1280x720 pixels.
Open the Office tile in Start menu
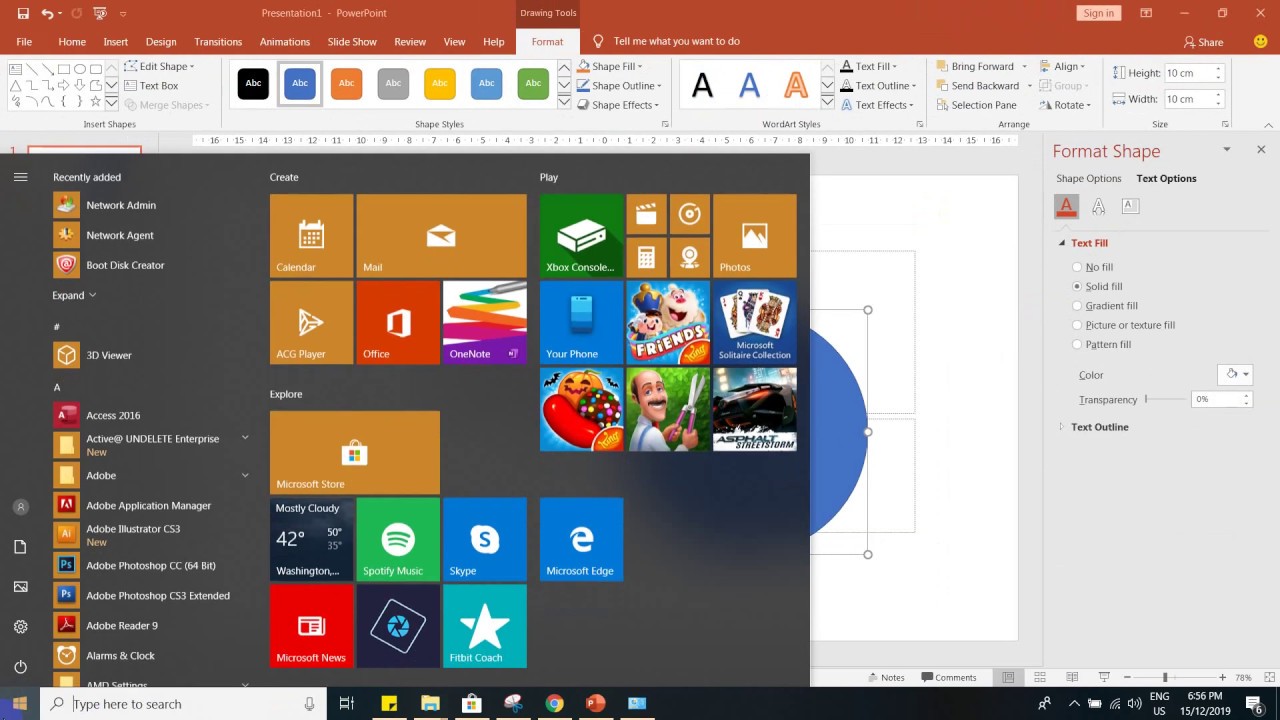point(398,322)
